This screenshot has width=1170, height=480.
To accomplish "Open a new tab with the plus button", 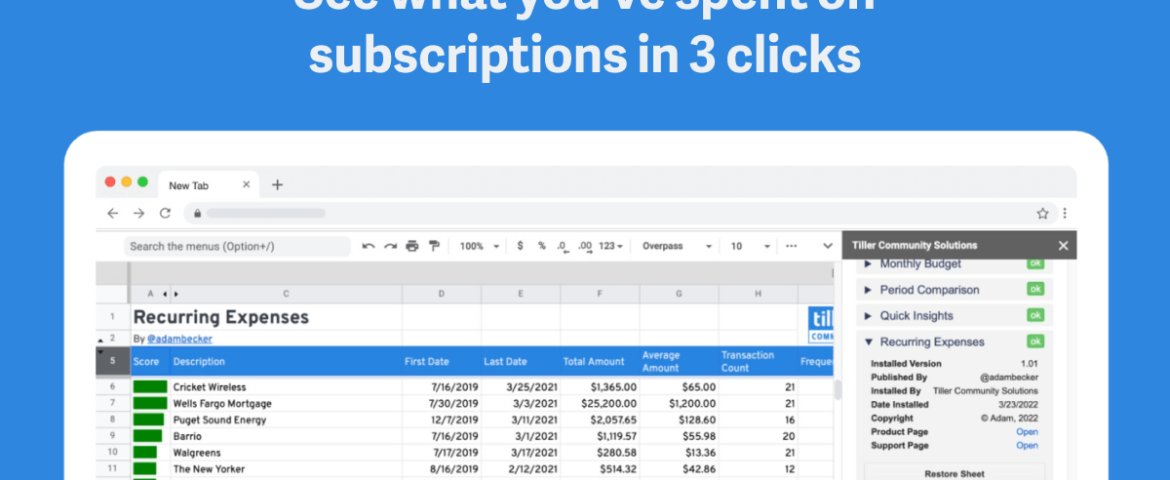I will tap(277, 184).
